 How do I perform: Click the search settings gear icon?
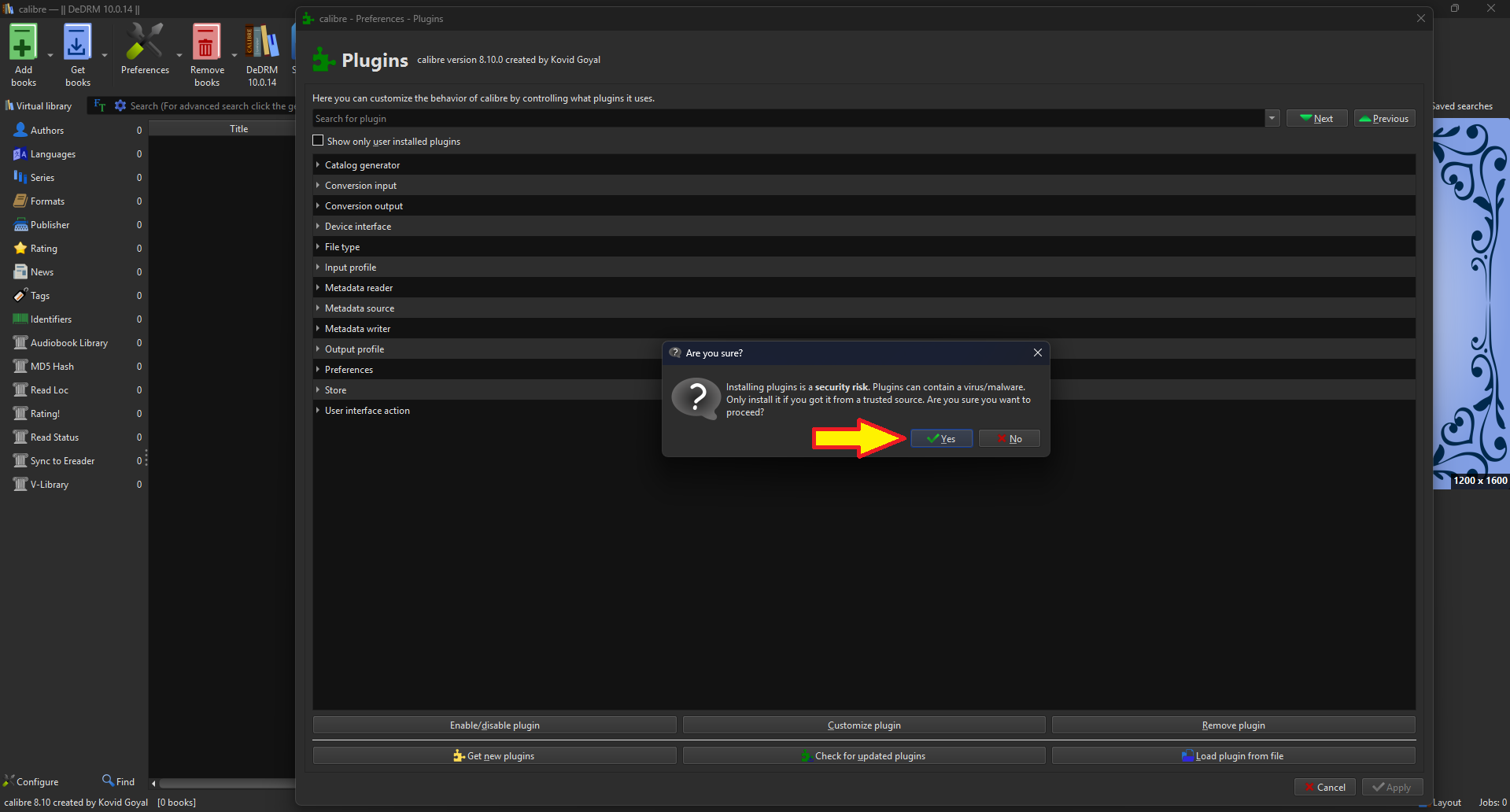click(x=120, y=105)
